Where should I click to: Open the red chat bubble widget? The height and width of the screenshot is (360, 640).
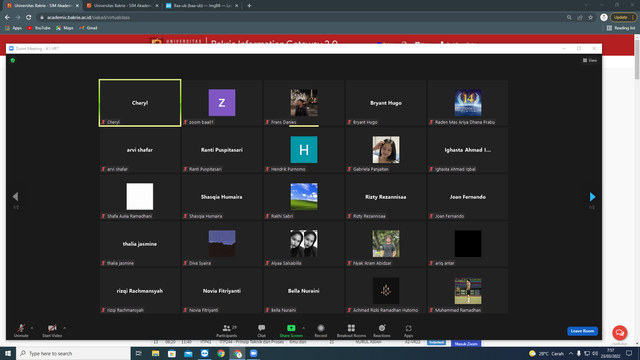(620, 333)
